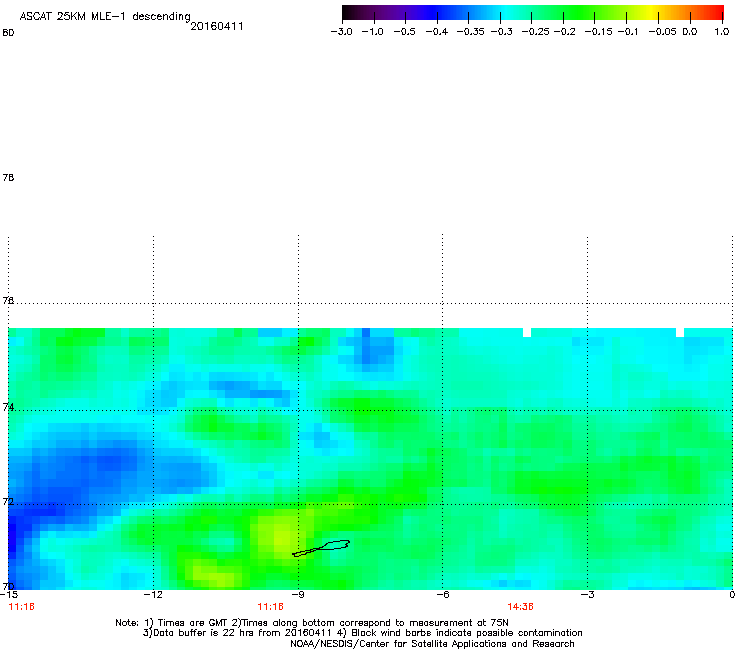Screen dimensions: 740x650
Task: Click the -0.3 color scale label
Action: tap(502, 32)
